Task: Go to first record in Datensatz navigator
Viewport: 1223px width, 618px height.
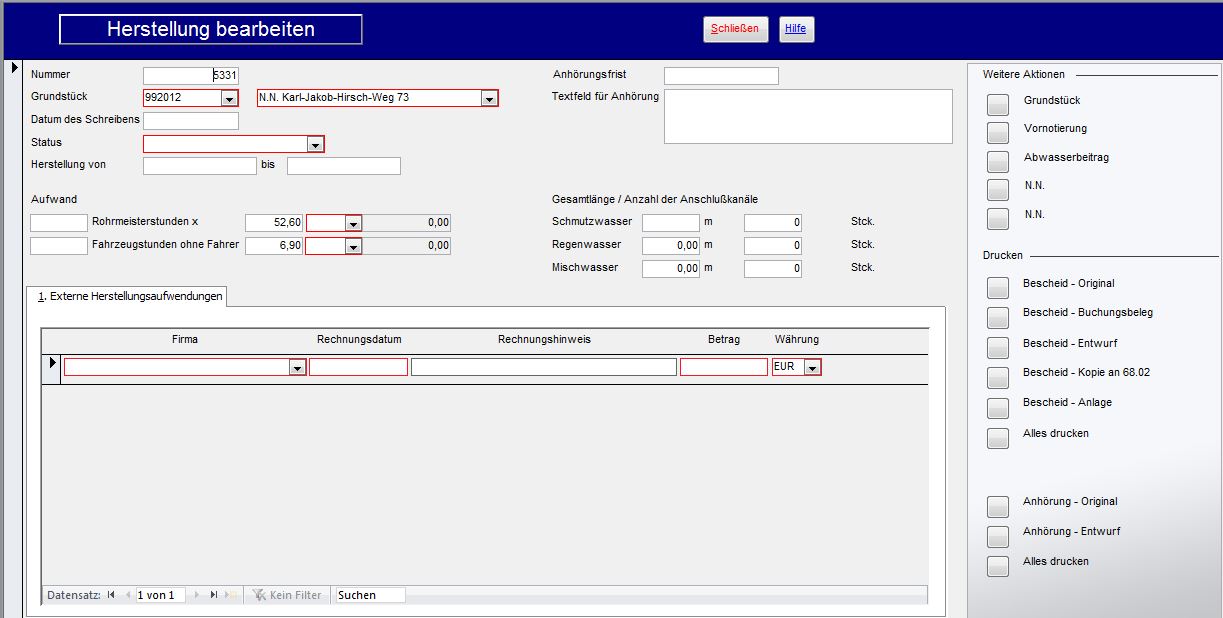Action: click(x=111, y=595)
